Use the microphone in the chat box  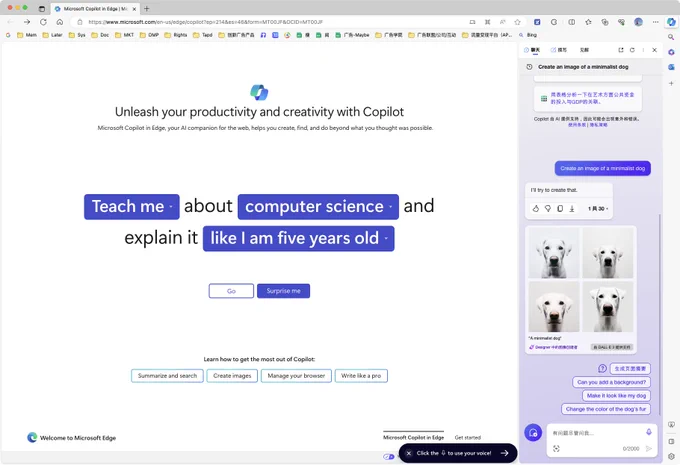coord(649,432)
